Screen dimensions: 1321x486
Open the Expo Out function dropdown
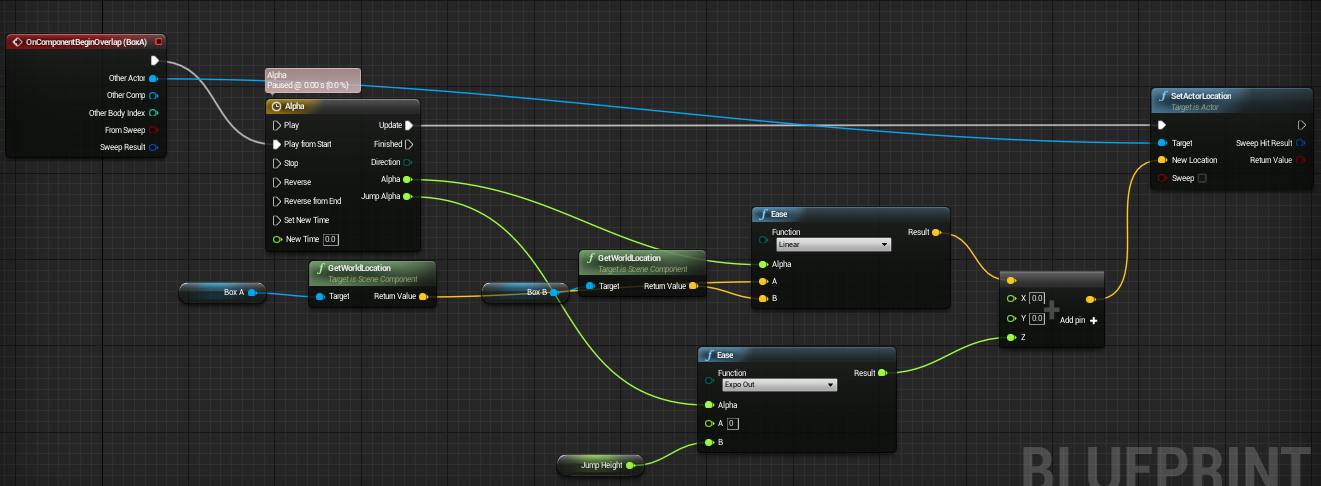coord(779,384)
